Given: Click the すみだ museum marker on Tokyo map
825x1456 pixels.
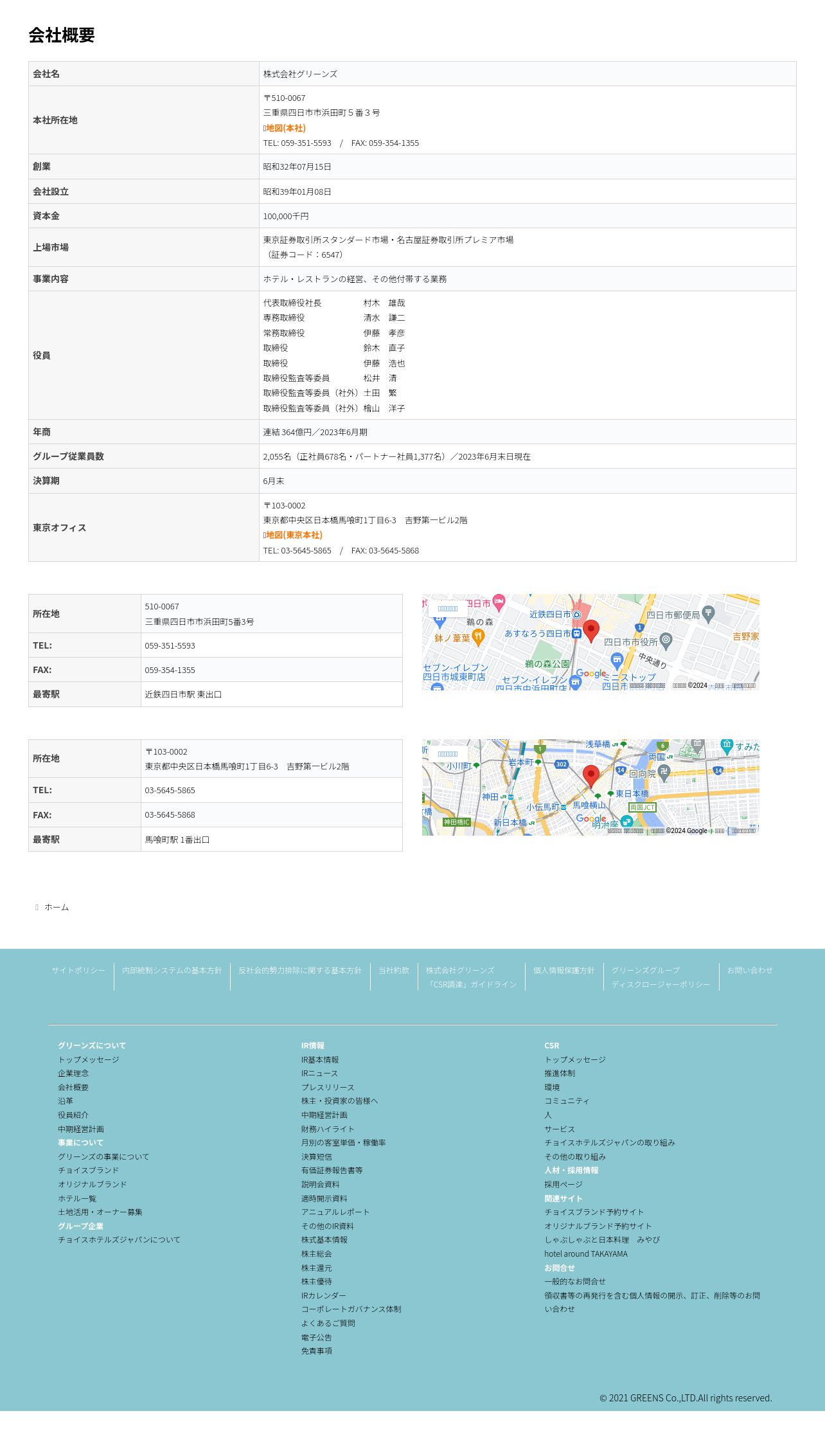Looking at the screenshot, I should (727, 746).
